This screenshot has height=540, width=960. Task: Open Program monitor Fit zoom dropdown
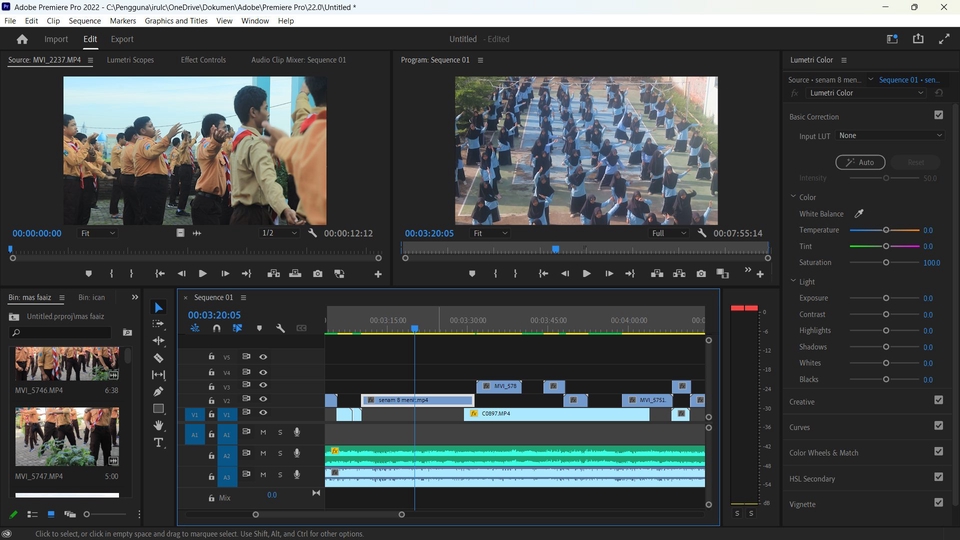click(x=490, y=233)
